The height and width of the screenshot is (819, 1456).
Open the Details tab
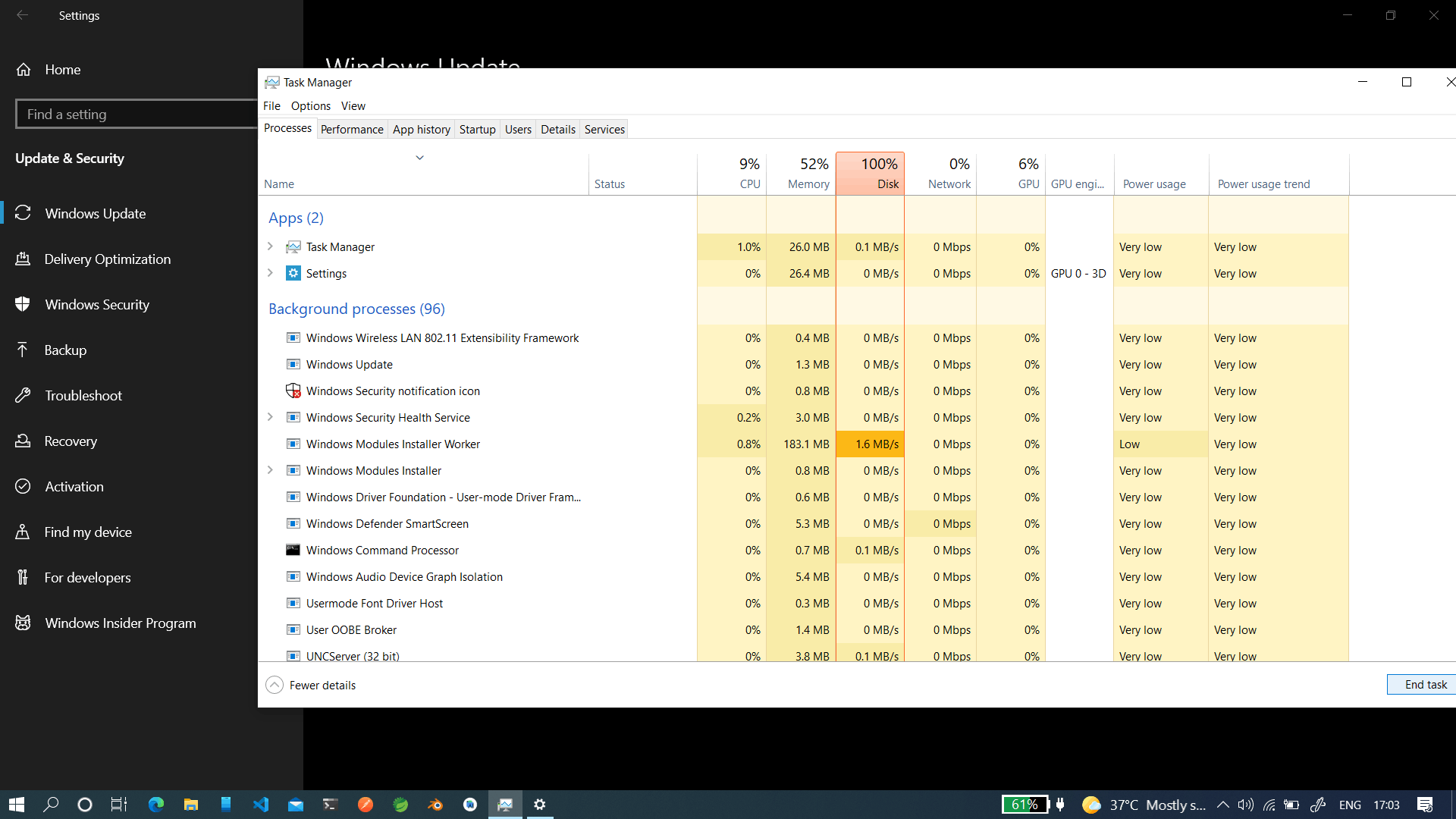(x=557, y=130)
